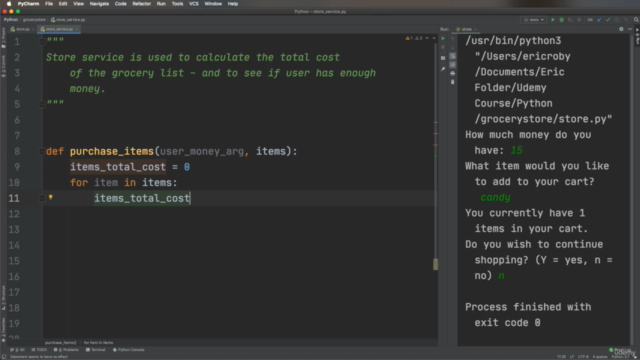Click line number 8 in the gutter
Image resolution: width=640 pixels, height=360 pixels.
17,151
